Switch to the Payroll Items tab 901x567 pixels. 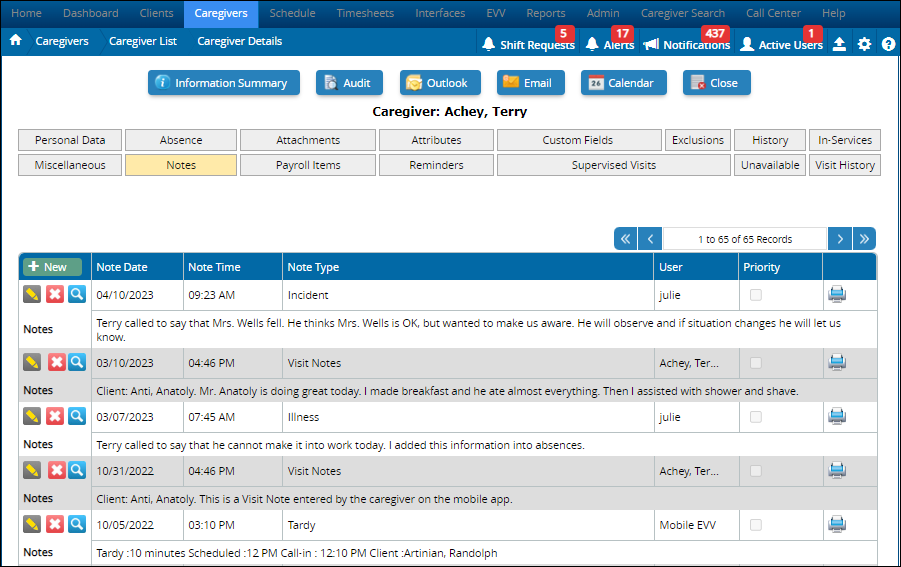tap(308, 165)
